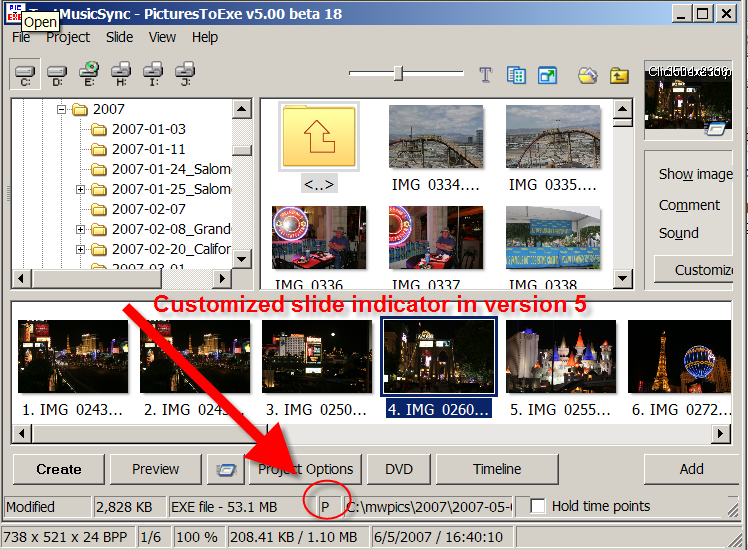The width and height of the screenshot is (748, 550).
Task: Select slide 5. IMG 0255 in slide list
Action: (561, 356)
